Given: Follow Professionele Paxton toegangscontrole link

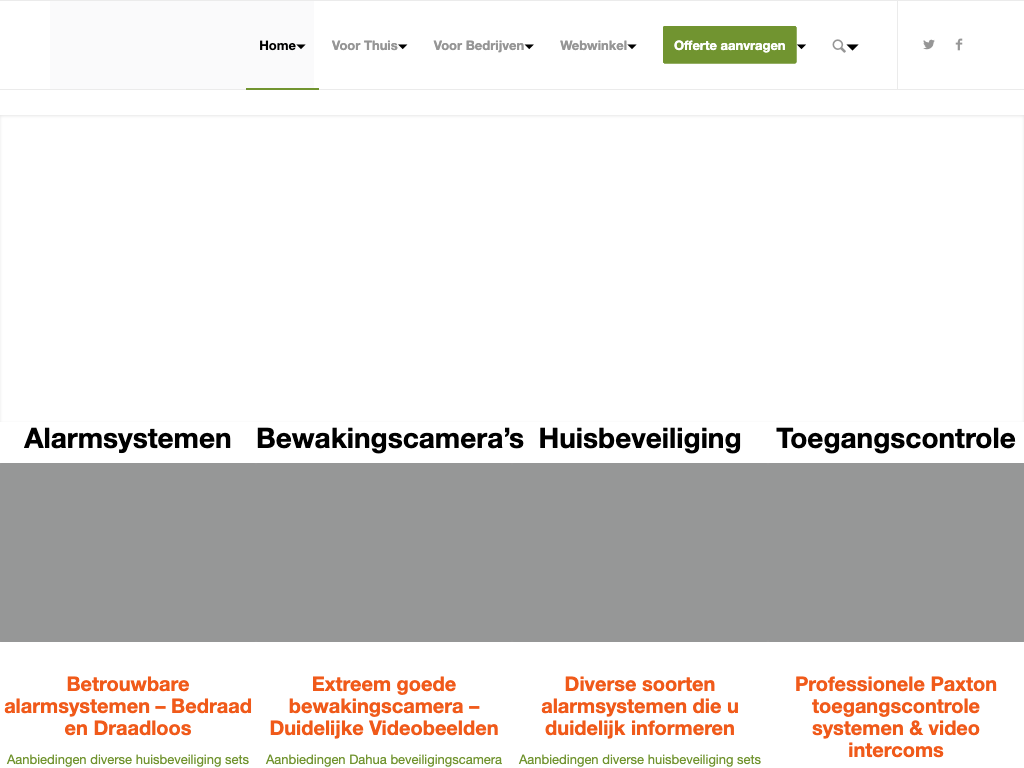Looking at the screenshot, I should (x=896, y=717).
